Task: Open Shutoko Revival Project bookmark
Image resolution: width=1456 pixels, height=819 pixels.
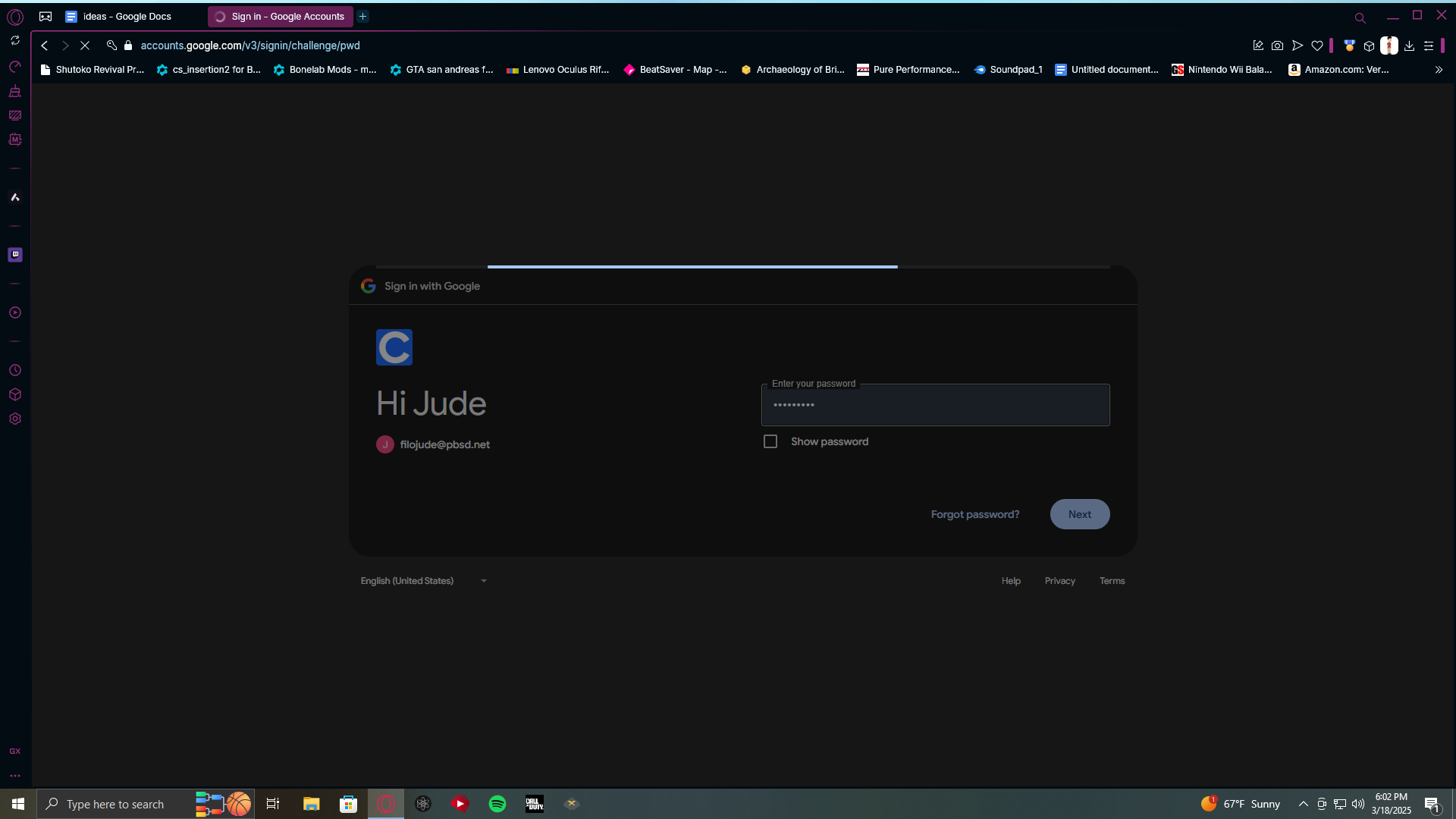Action: 92,70
